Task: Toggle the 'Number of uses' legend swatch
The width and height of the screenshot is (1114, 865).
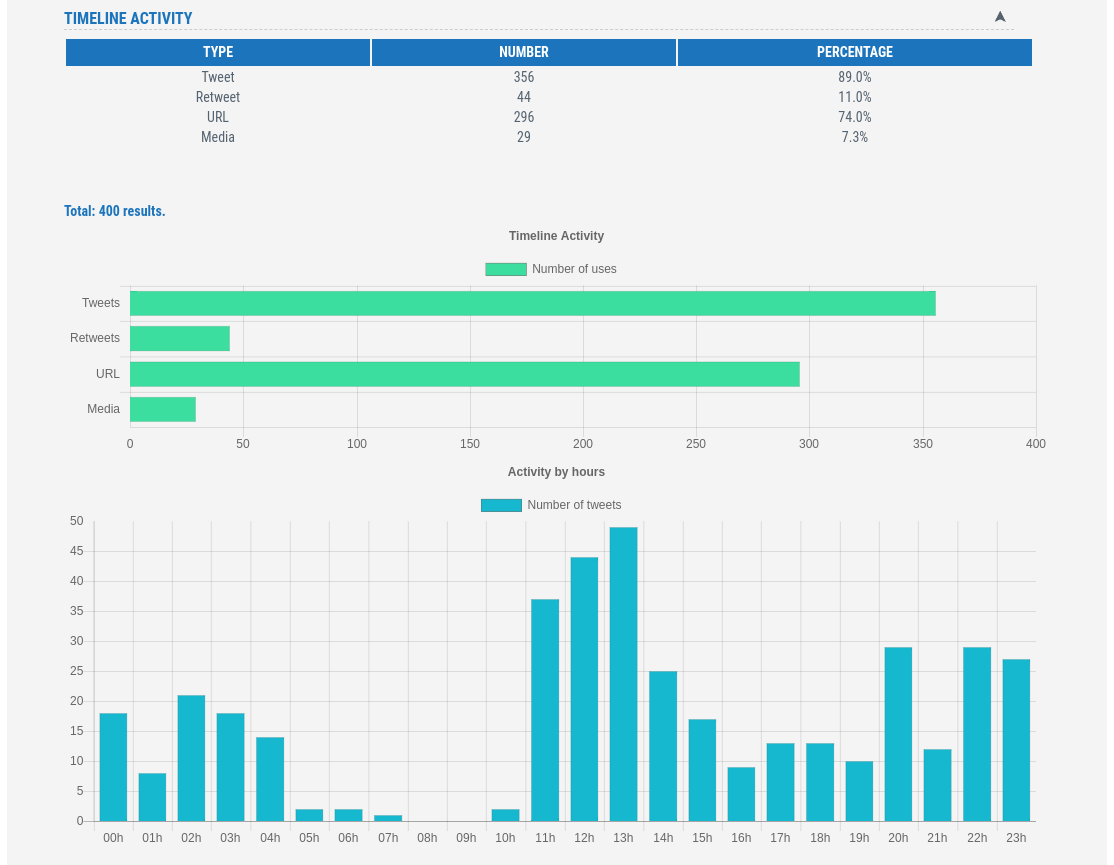Action: tap(505, 269)
